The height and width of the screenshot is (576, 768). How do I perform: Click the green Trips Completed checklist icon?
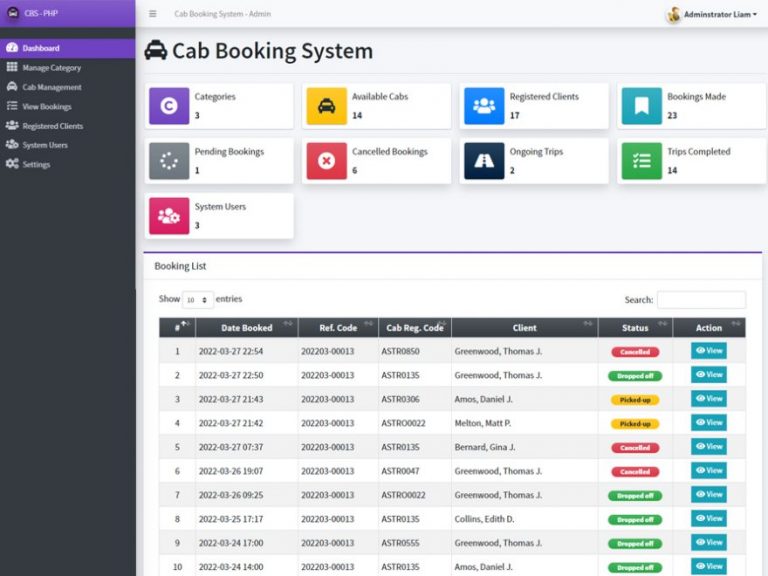pyautogui.click(x=641, y=161)
